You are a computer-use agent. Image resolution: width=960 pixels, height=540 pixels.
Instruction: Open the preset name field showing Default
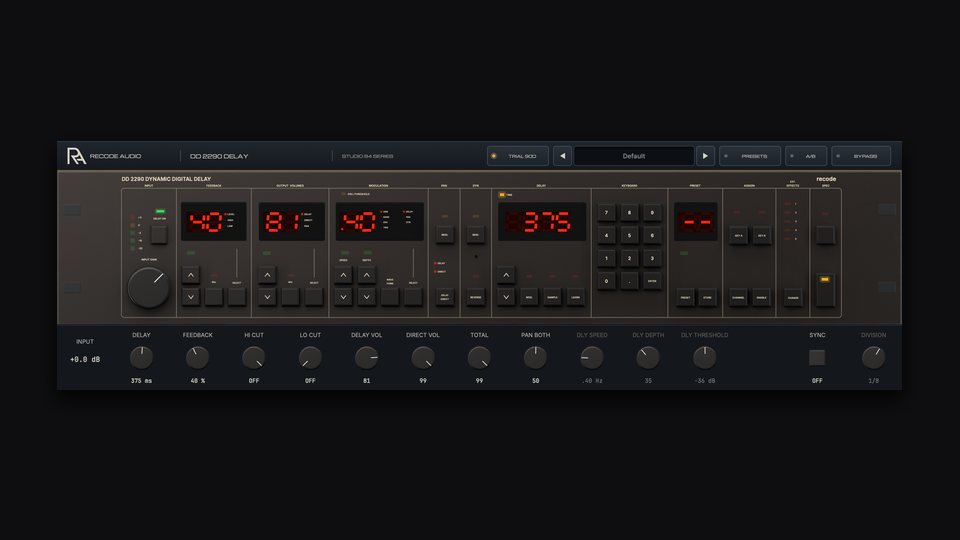(634, 156)
